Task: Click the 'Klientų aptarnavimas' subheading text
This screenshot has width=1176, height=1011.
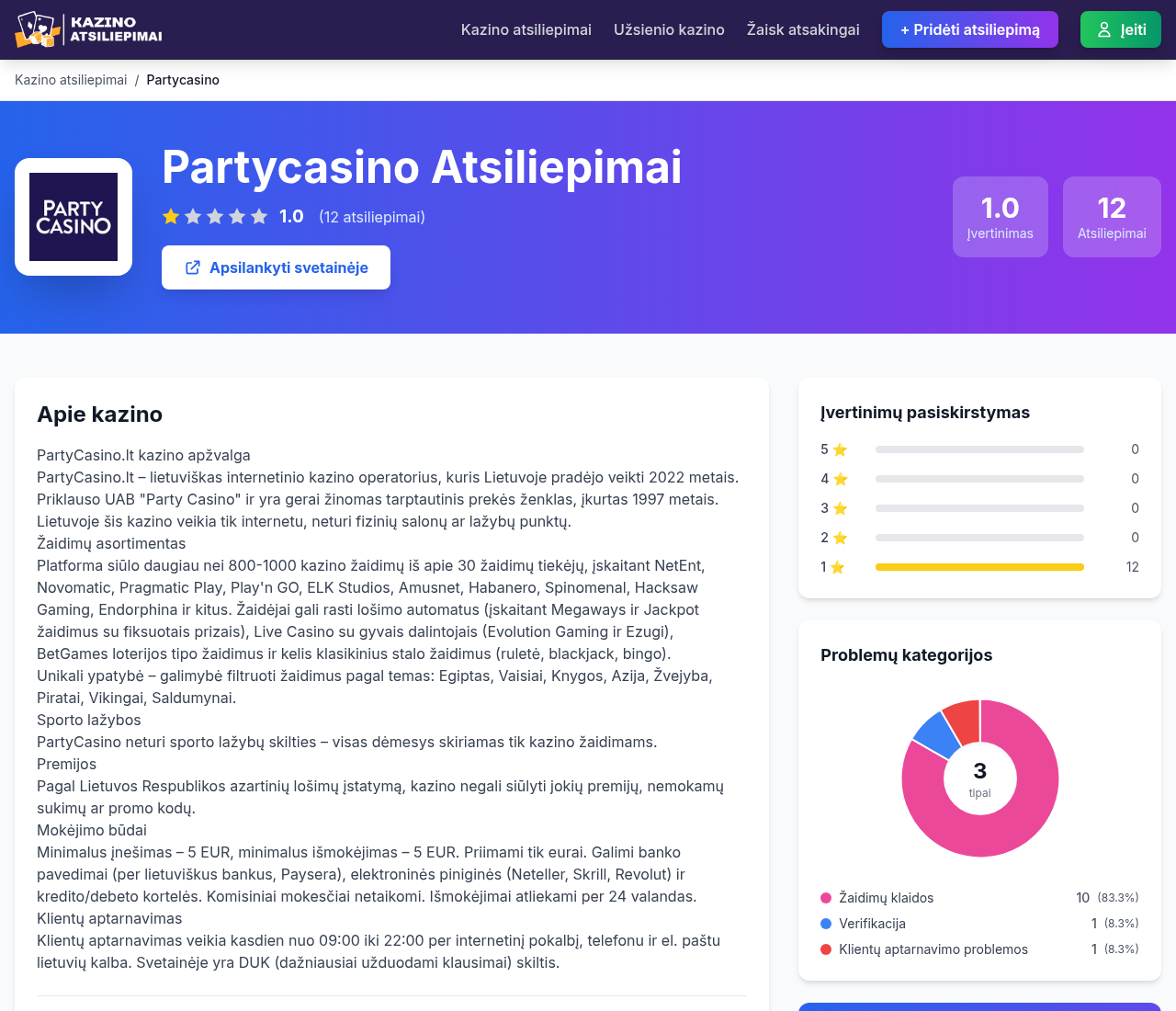Action: (109, 918)
